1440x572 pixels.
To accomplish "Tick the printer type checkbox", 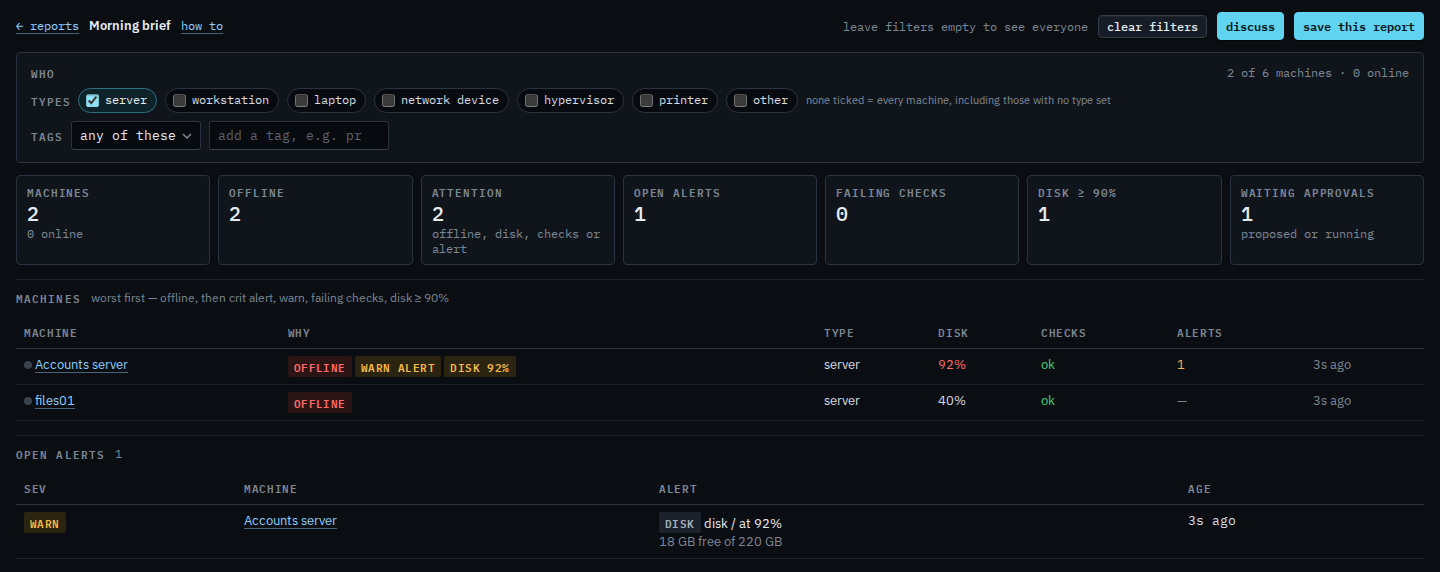I will tap(647, 100).
